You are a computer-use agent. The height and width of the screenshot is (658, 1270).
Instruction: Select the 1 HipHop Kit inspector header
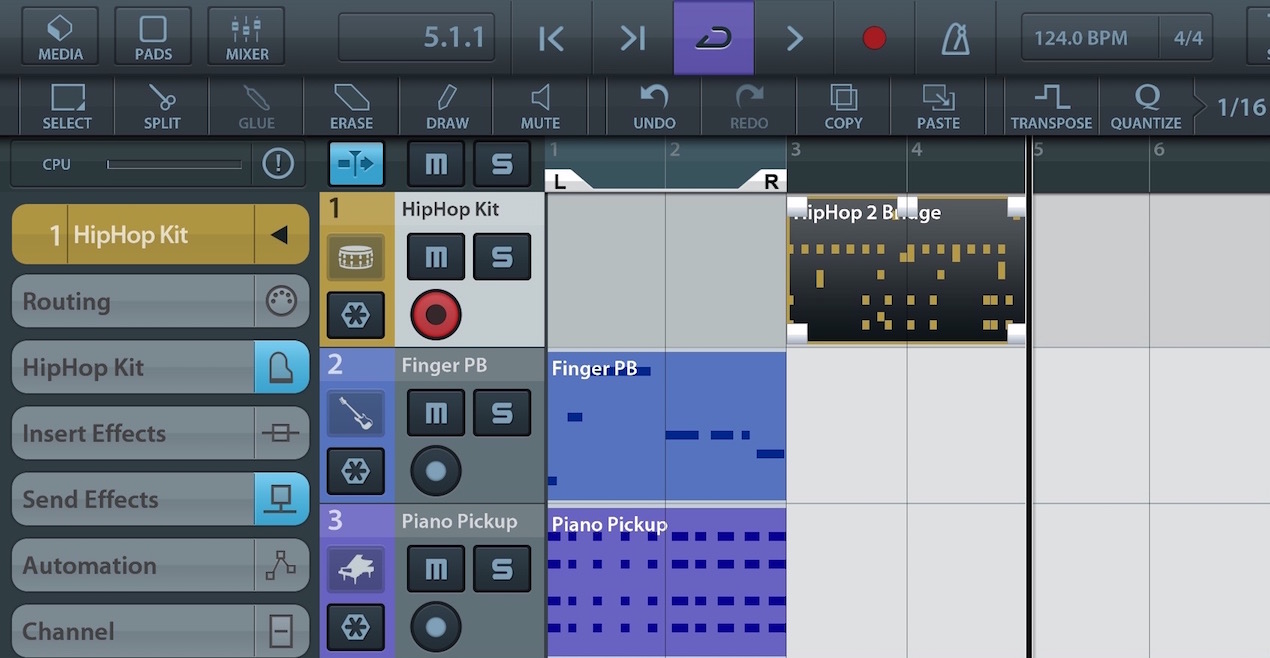point(160,235)
